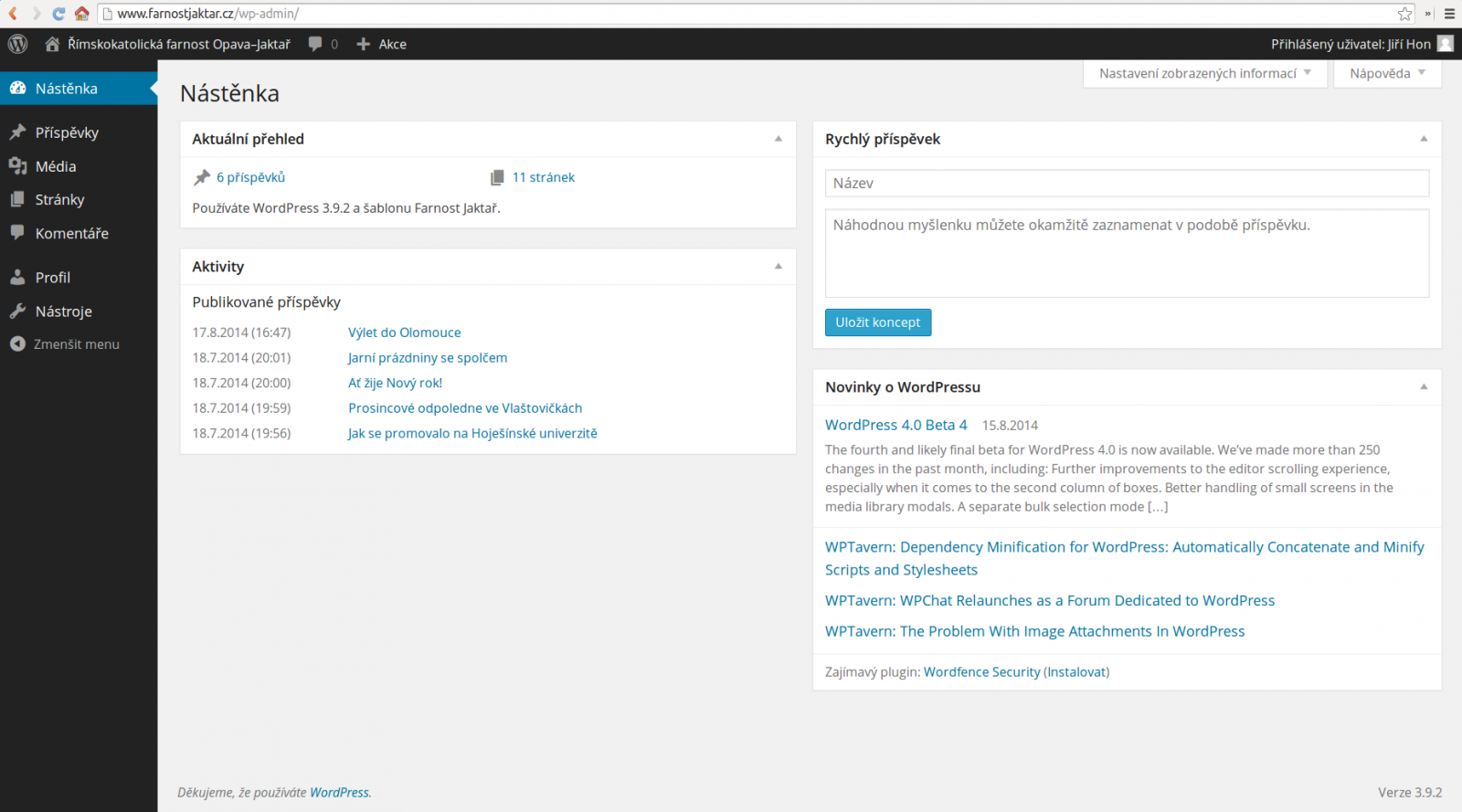
Task: Click the pushpin icon beside Příspěvky
Action: pos(17,132)
